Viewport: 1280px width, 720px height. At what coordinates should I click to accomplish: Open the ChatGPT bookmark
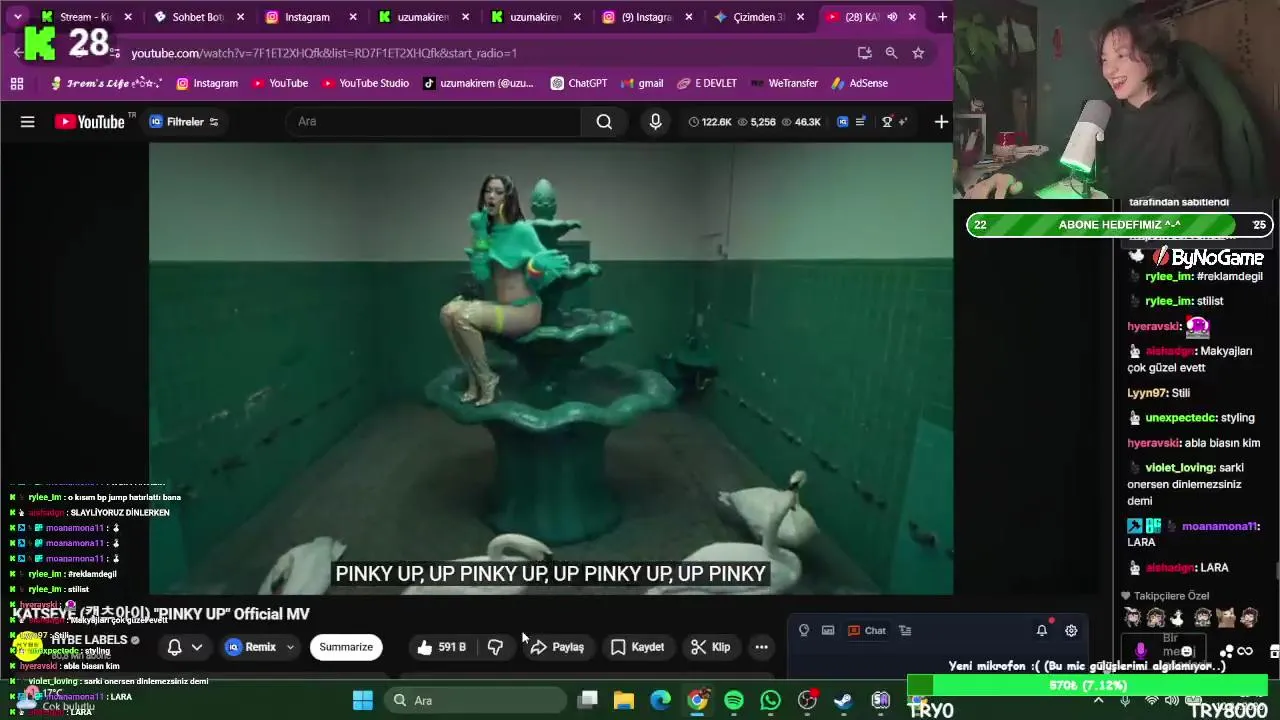point(579,84)
